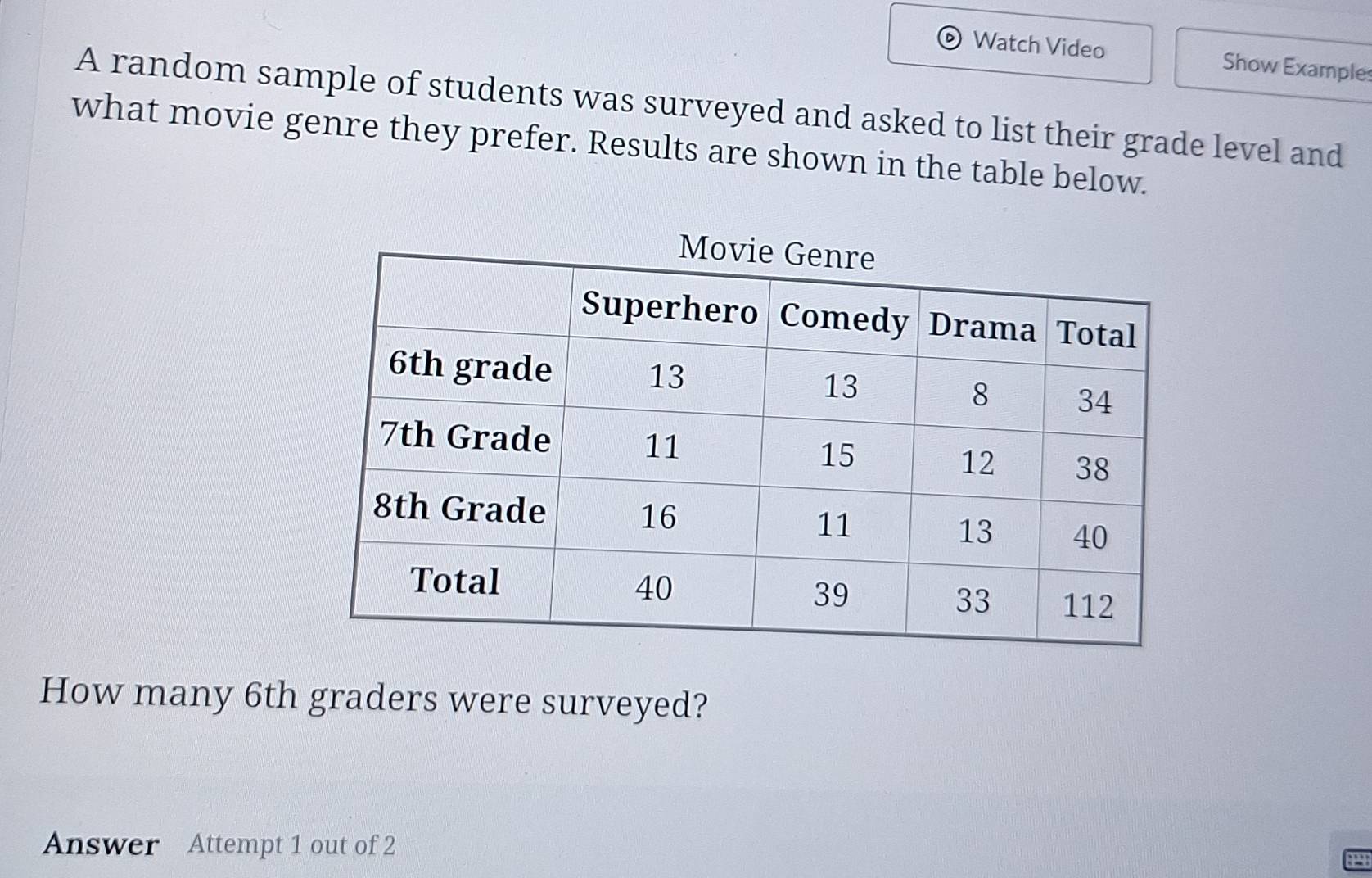Select the 6th grade row header

tap(469, 369)
